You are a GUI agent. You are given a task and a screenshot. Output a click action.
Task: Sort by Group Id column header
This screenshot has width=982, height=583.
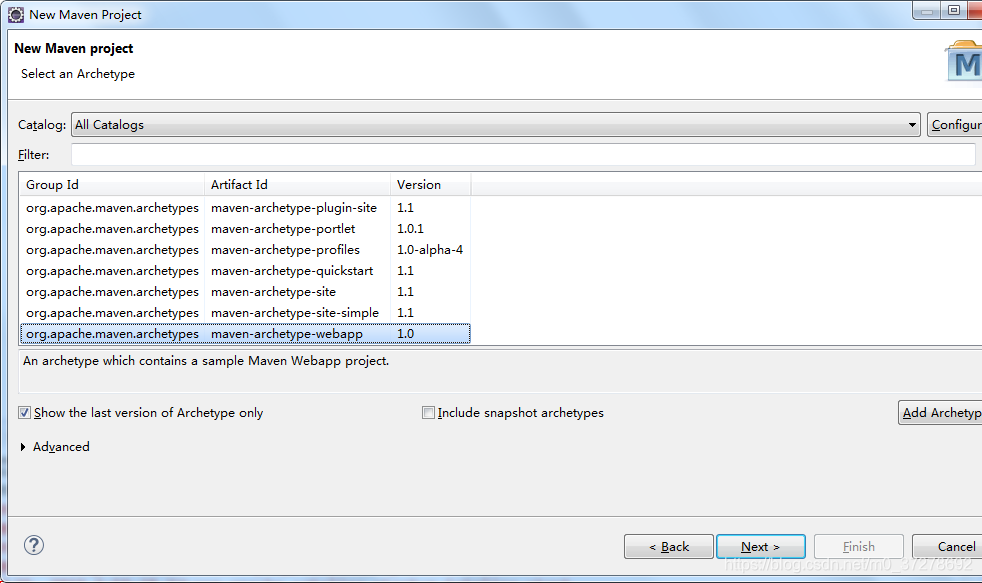click(111, 185)
